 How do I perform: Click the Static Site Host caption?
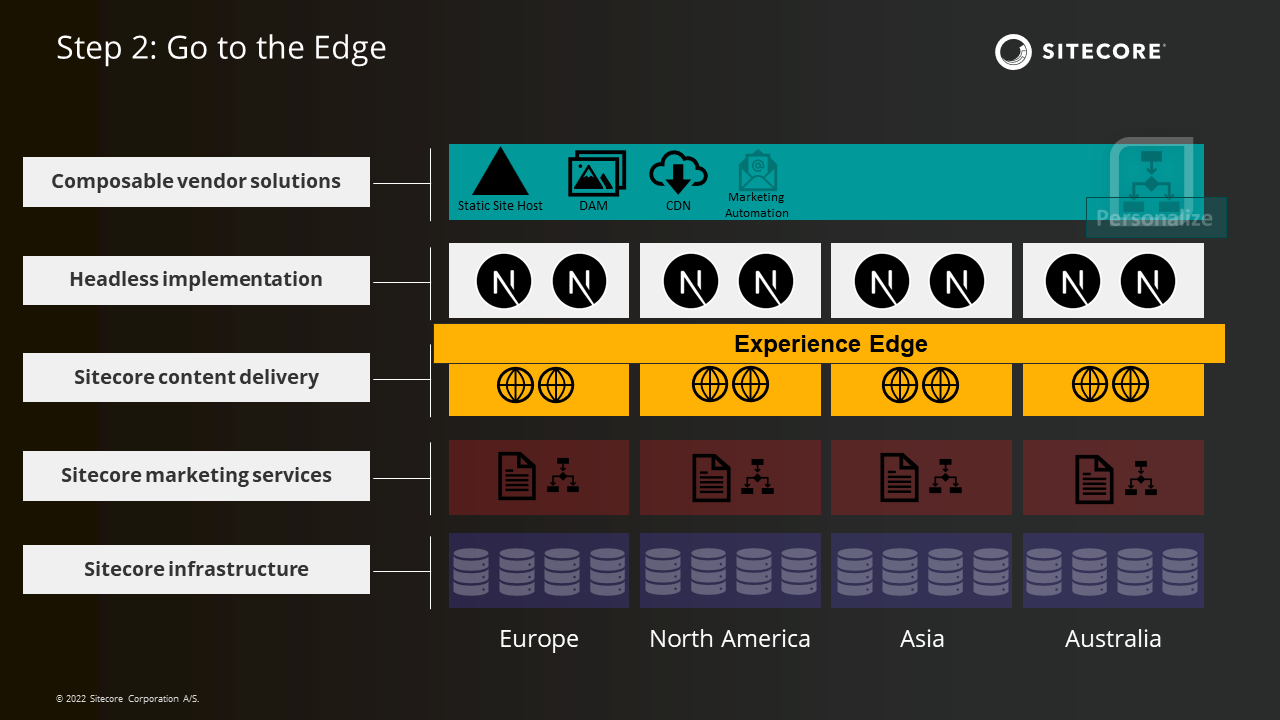(500, 206)
